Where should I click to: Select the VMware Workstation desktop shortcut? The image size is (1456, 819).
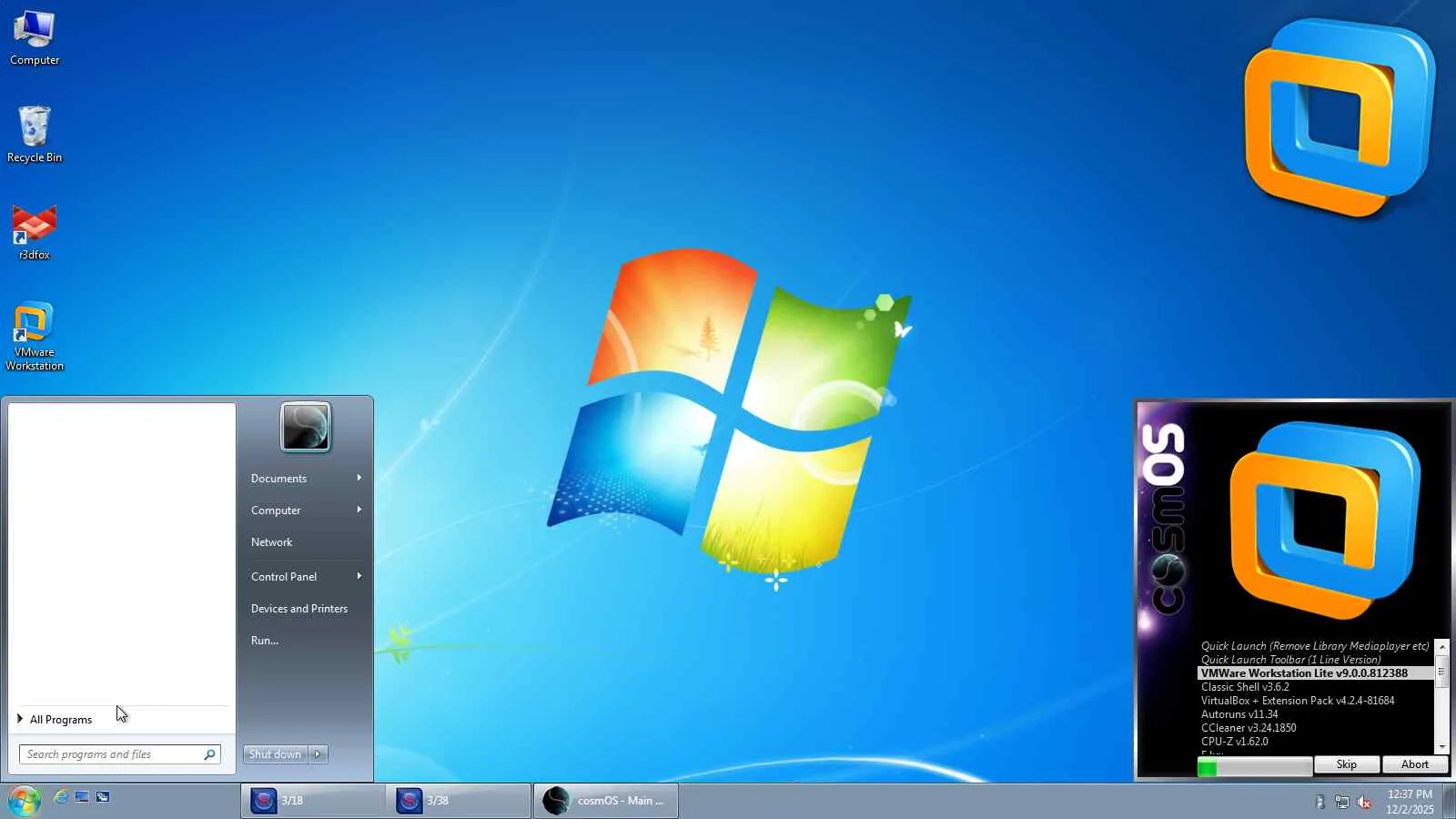tap(35, 337)
